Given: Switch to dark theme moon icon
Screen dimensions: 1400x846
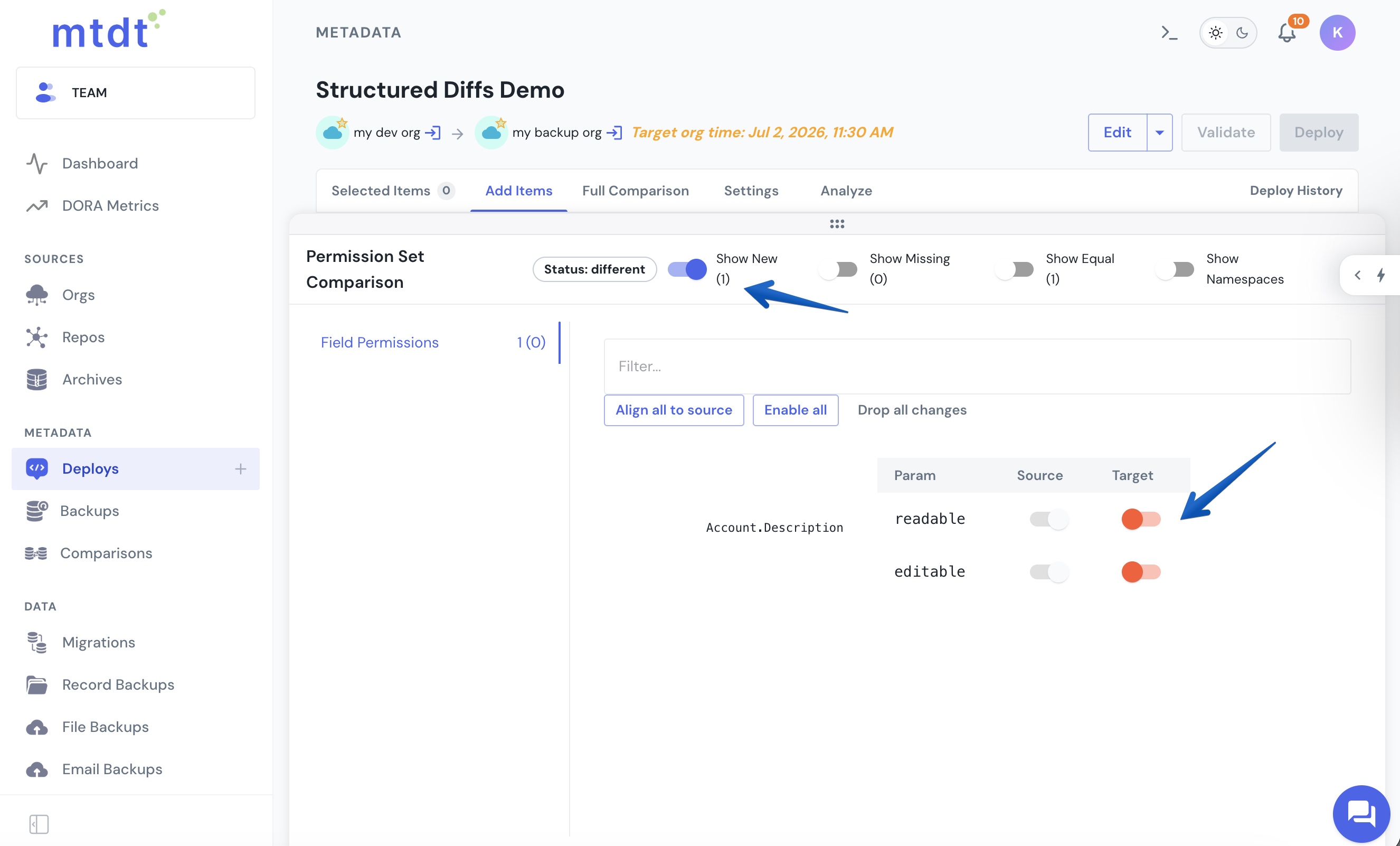Looking at the screenshot, I should [x=1242, y=33].
